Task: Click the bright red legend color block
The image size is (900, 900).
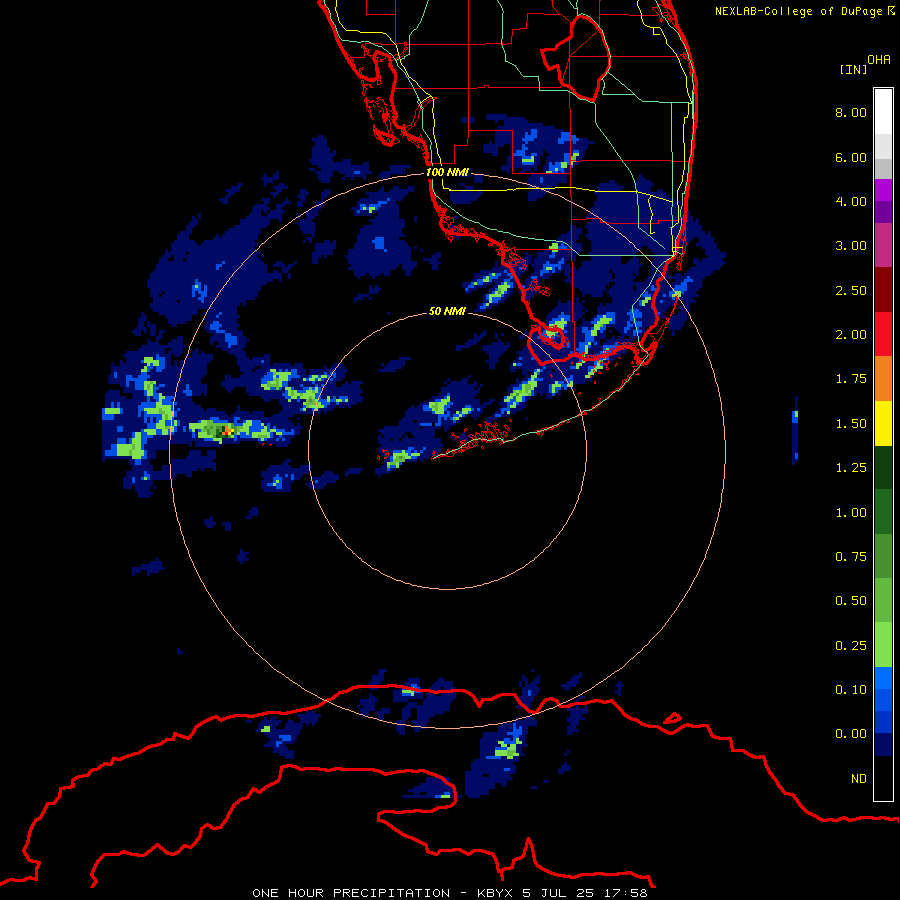Action: click(883, 334)
